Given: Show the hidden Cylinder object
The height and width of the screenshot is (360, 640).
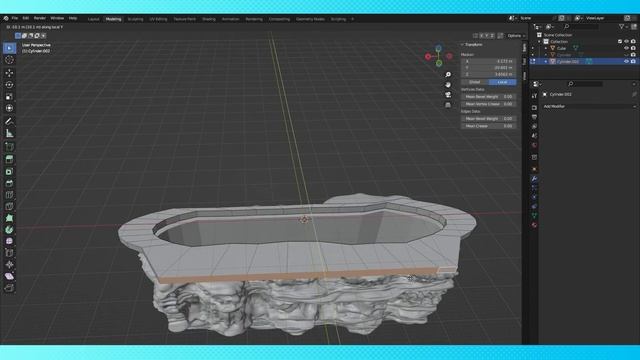Looking at the screenshot, I should coord(627,55).
